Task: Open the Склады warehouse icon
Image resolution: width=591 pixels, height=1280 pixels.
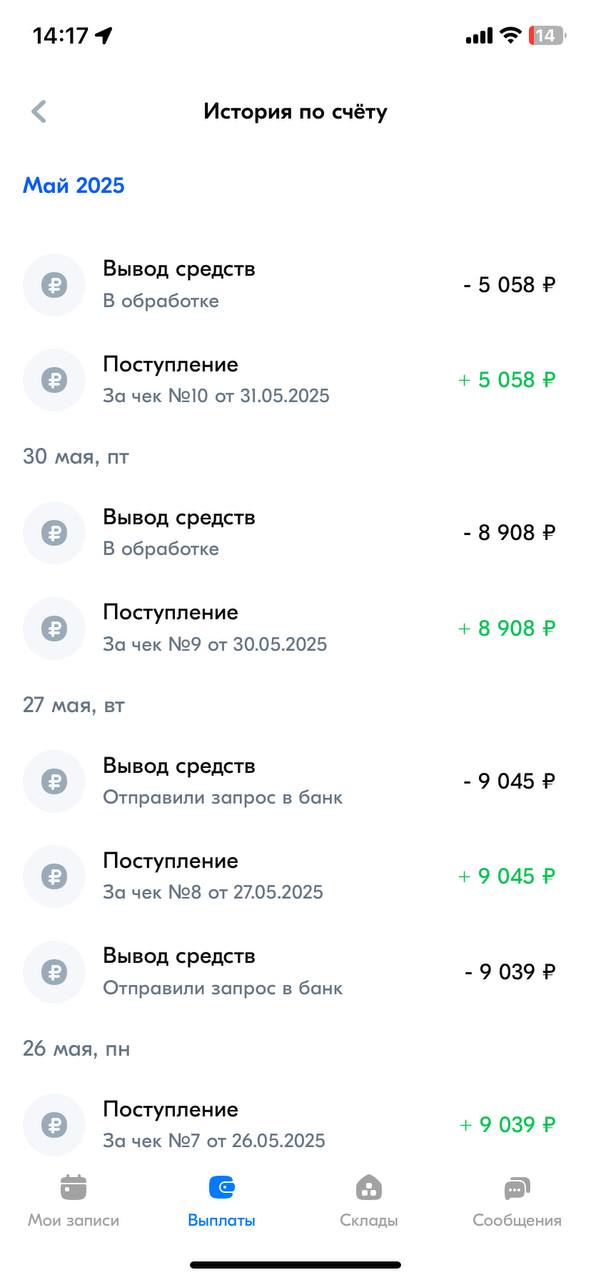Action: [x=369, y=1187]
